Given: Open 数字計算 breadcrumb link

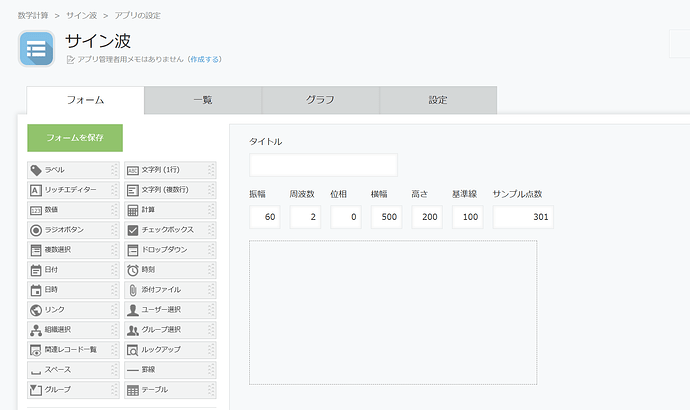Looking at the screenshot, I should (x=33, y=15).
